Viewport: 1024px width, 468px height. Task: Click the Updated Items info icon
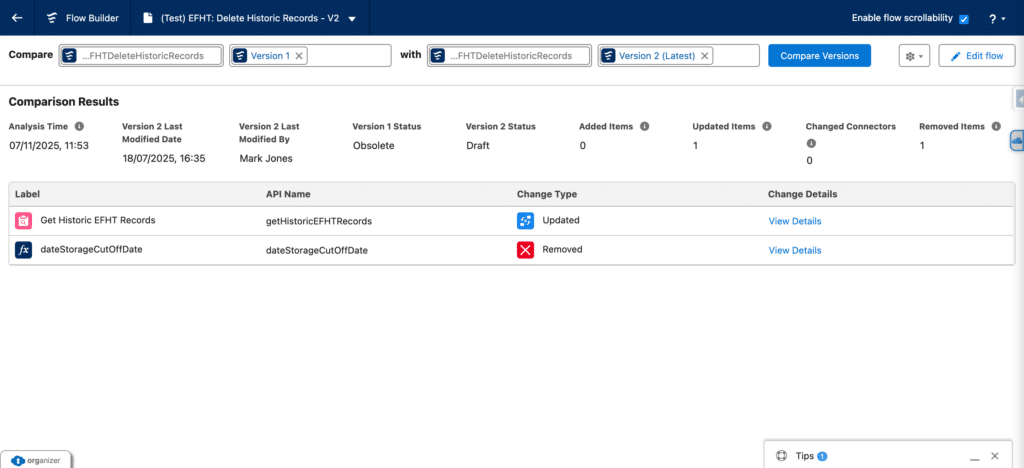[766, 126]
